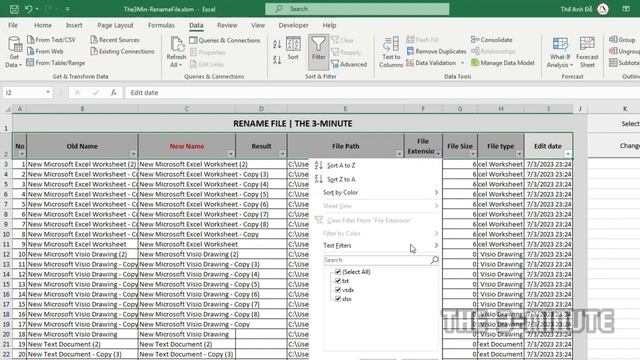Open Existing Connections
The width and height of the screenshot is (640, 360).
click(122, 51)
